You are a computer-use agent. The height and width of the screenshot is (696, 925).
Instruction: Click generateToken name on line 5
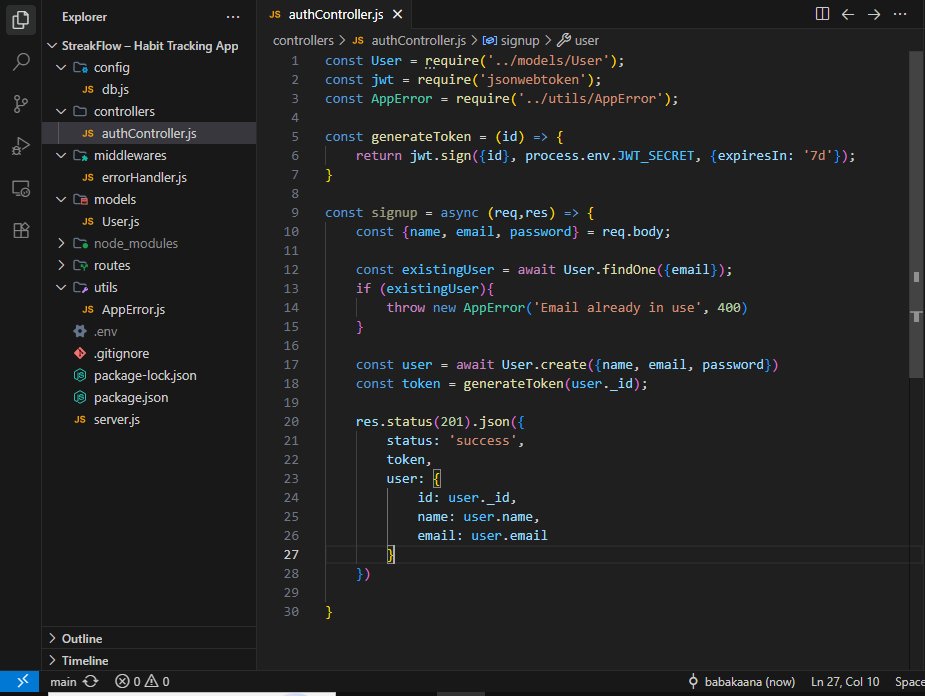(421, 136)
